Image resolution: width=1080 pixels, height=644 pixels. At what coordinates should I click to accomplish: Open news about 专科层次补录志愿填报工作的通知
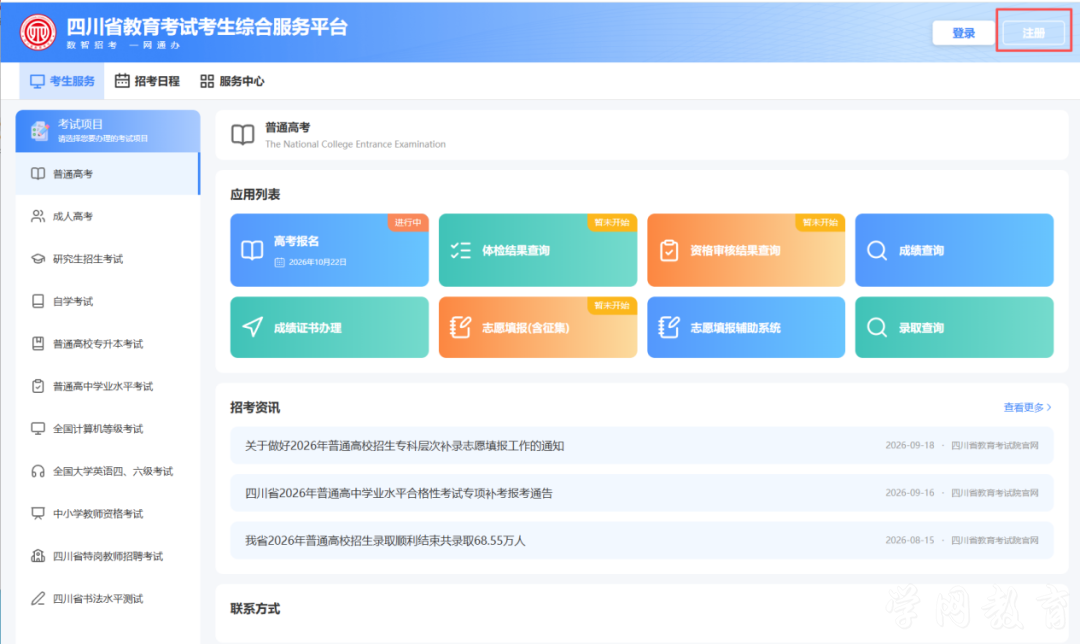(642, 446)
